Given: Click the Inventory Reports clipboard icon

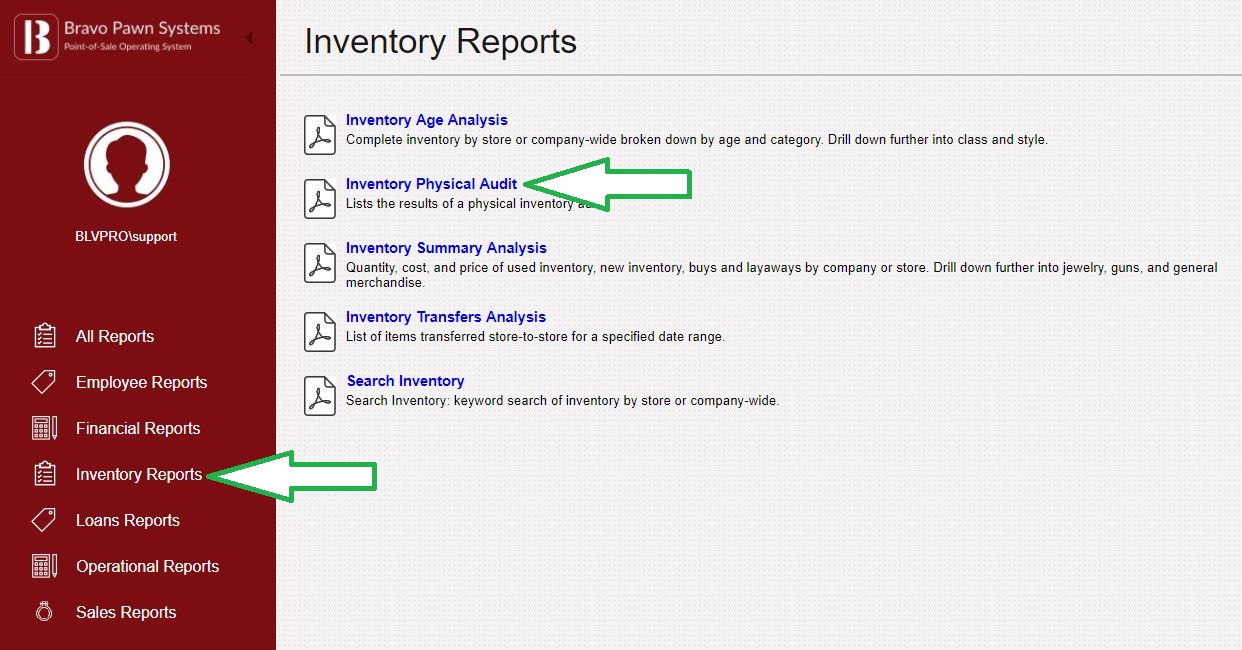Looking at the screenshot, I should 44,474.
